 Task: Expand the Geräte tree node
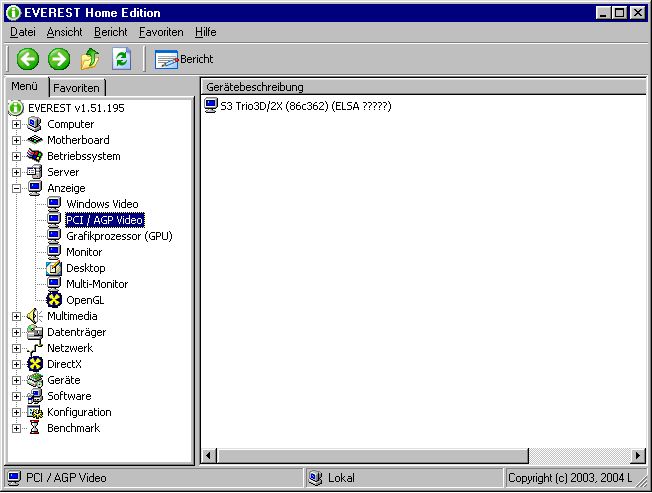[16, 380]
